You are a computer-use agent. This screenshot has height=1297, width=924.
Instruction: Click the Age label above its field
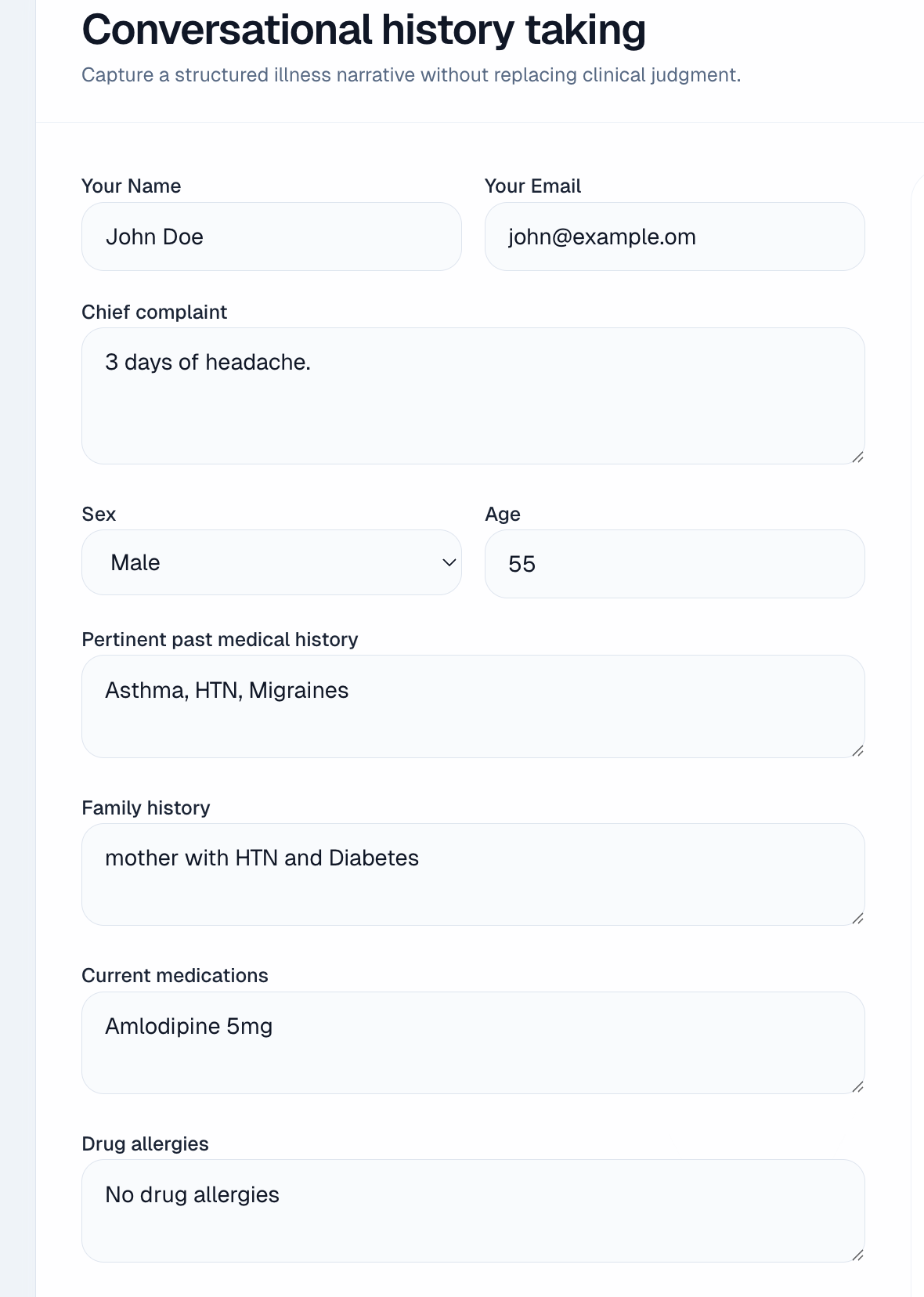tap(502, 514)
